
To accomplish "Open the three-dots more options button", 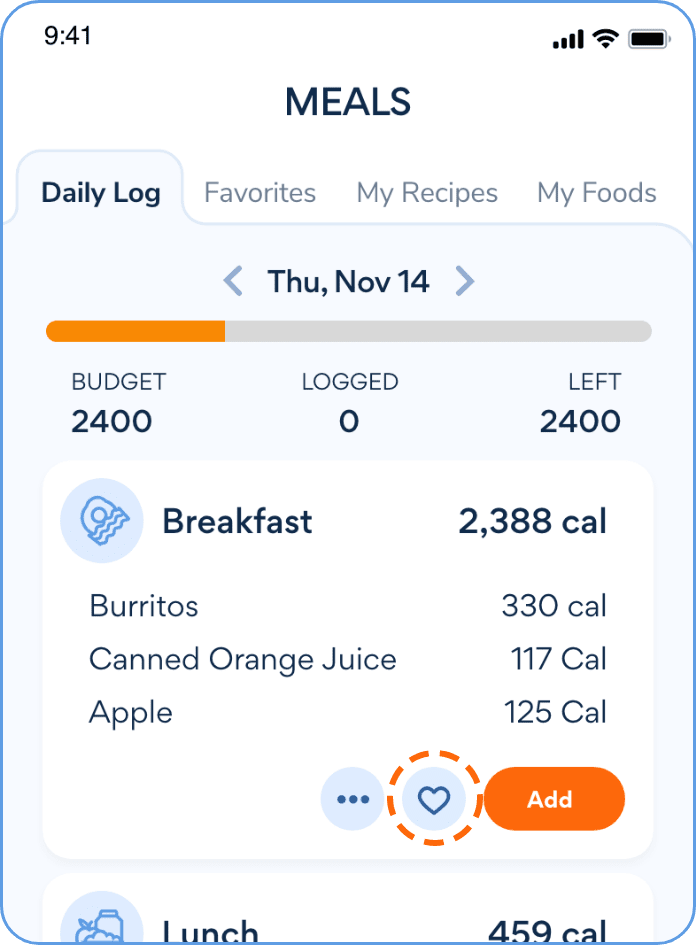I will 352,799.
